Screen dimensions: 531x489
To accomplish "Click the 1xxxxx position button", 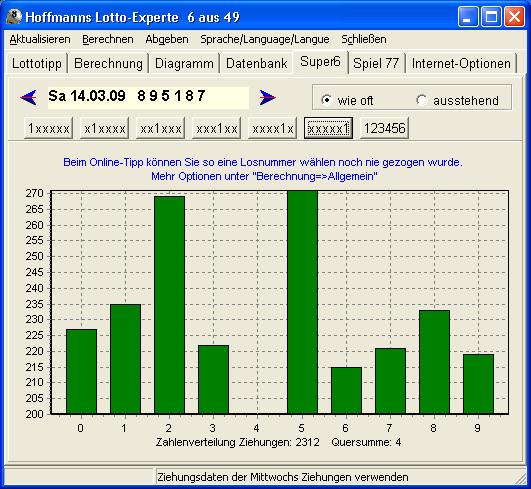I will point(48,128).
